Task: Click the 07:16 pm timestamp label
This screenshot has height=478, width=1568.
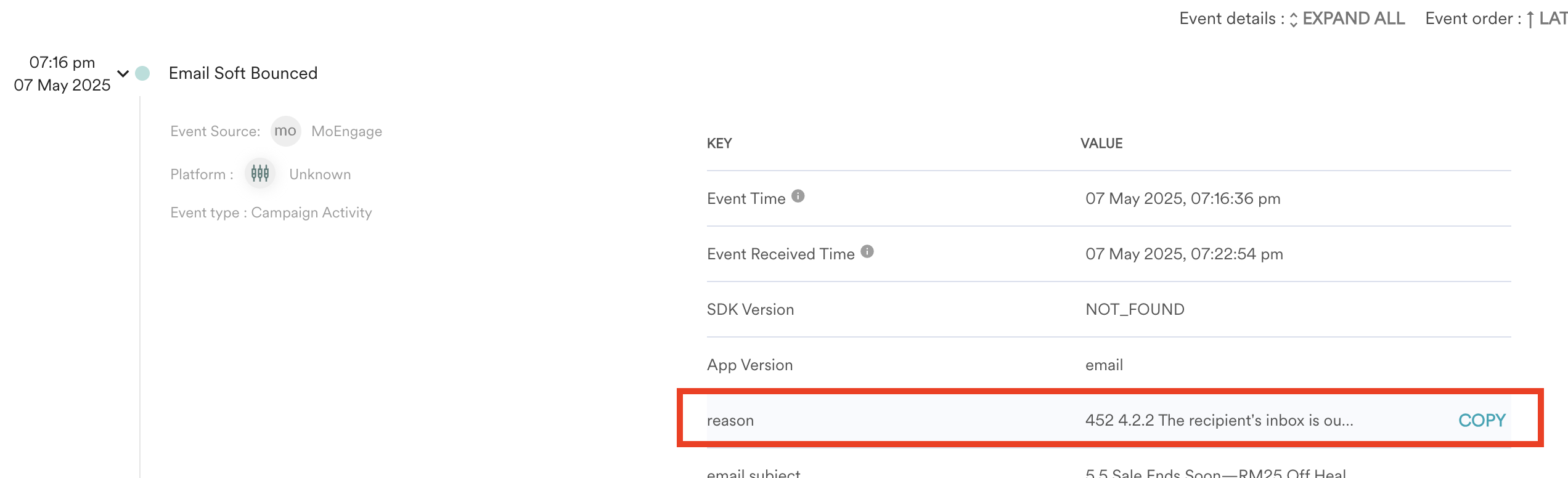Action: [x=62, y=62]
